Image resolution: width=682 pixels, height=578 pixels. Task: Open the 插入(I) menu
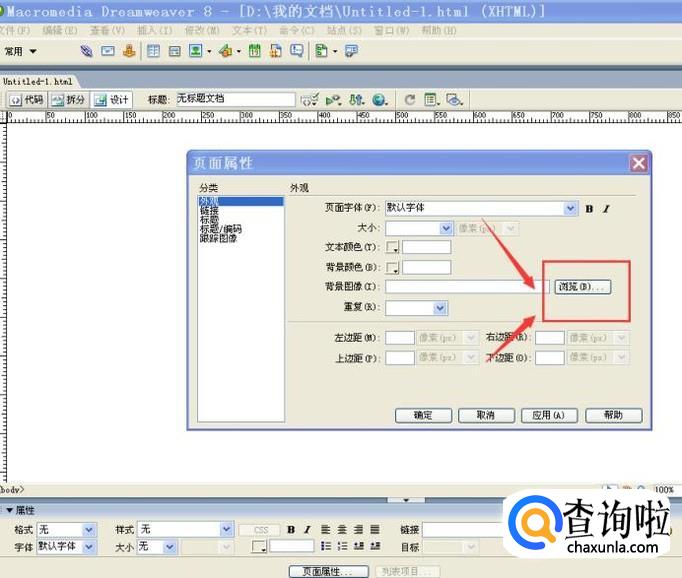pos(155,30)
